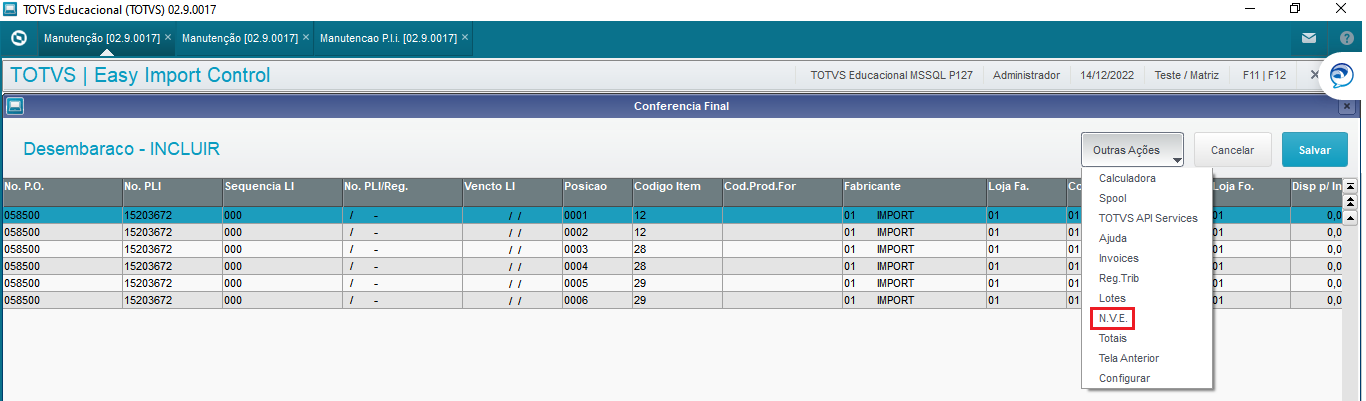Click the Cancelar button

coord(1232,150)
